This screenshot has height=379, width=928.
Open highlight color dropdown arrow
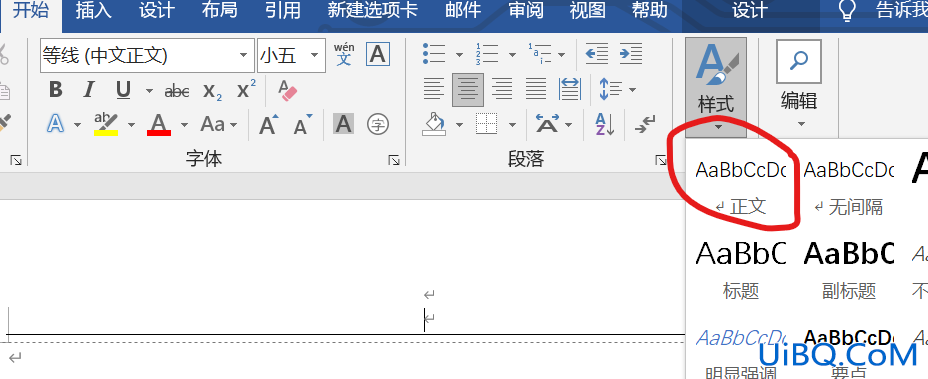point(131,124)
